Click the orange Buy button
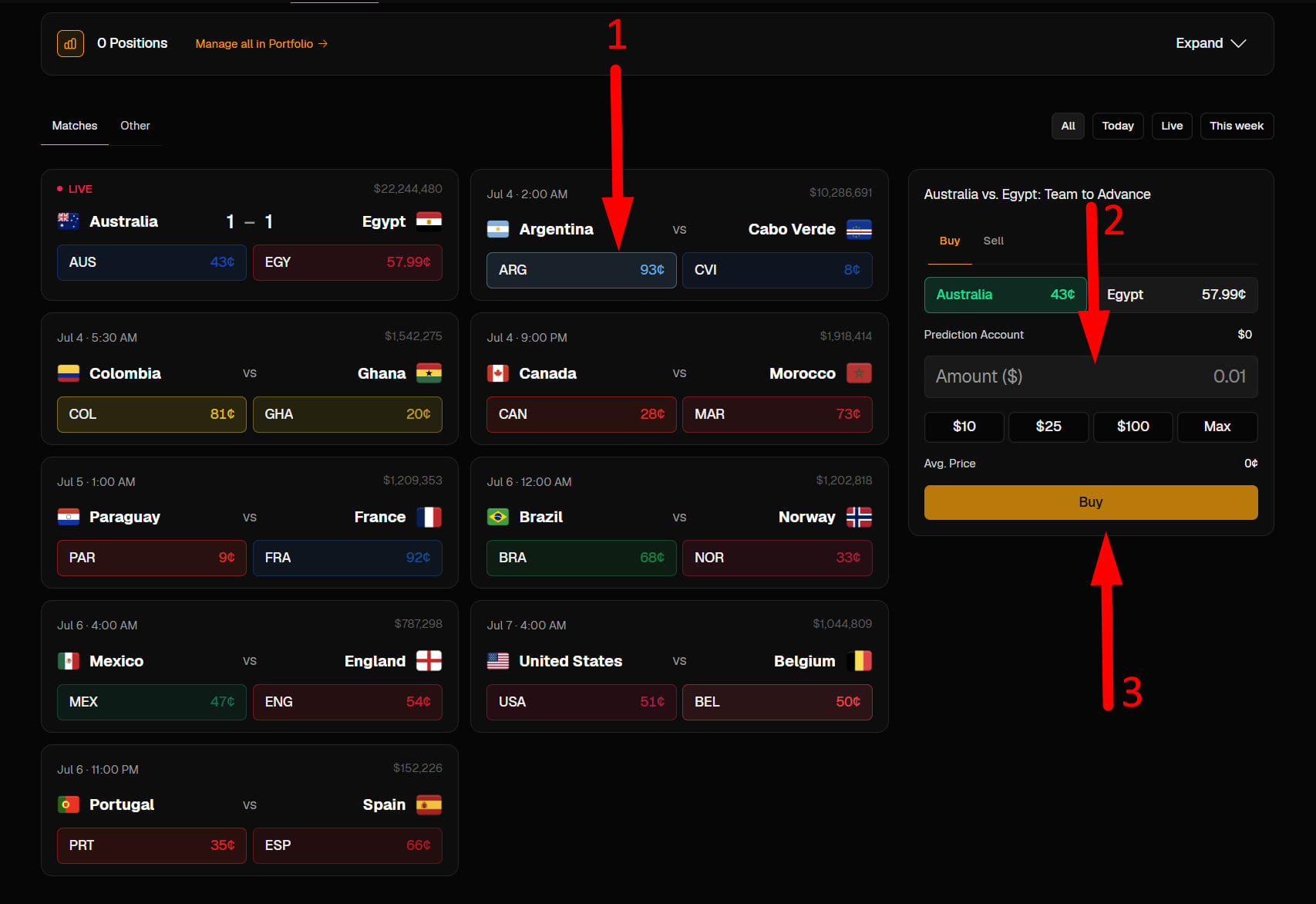This screenshot has height=904, width=1316. pyautogui.click(x=1091, y=502)
